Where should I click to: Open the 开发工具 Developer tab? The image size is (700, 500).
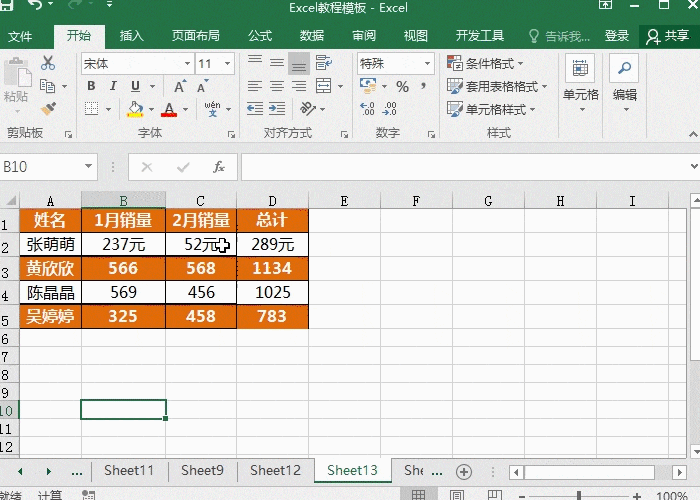click(480, 36)
